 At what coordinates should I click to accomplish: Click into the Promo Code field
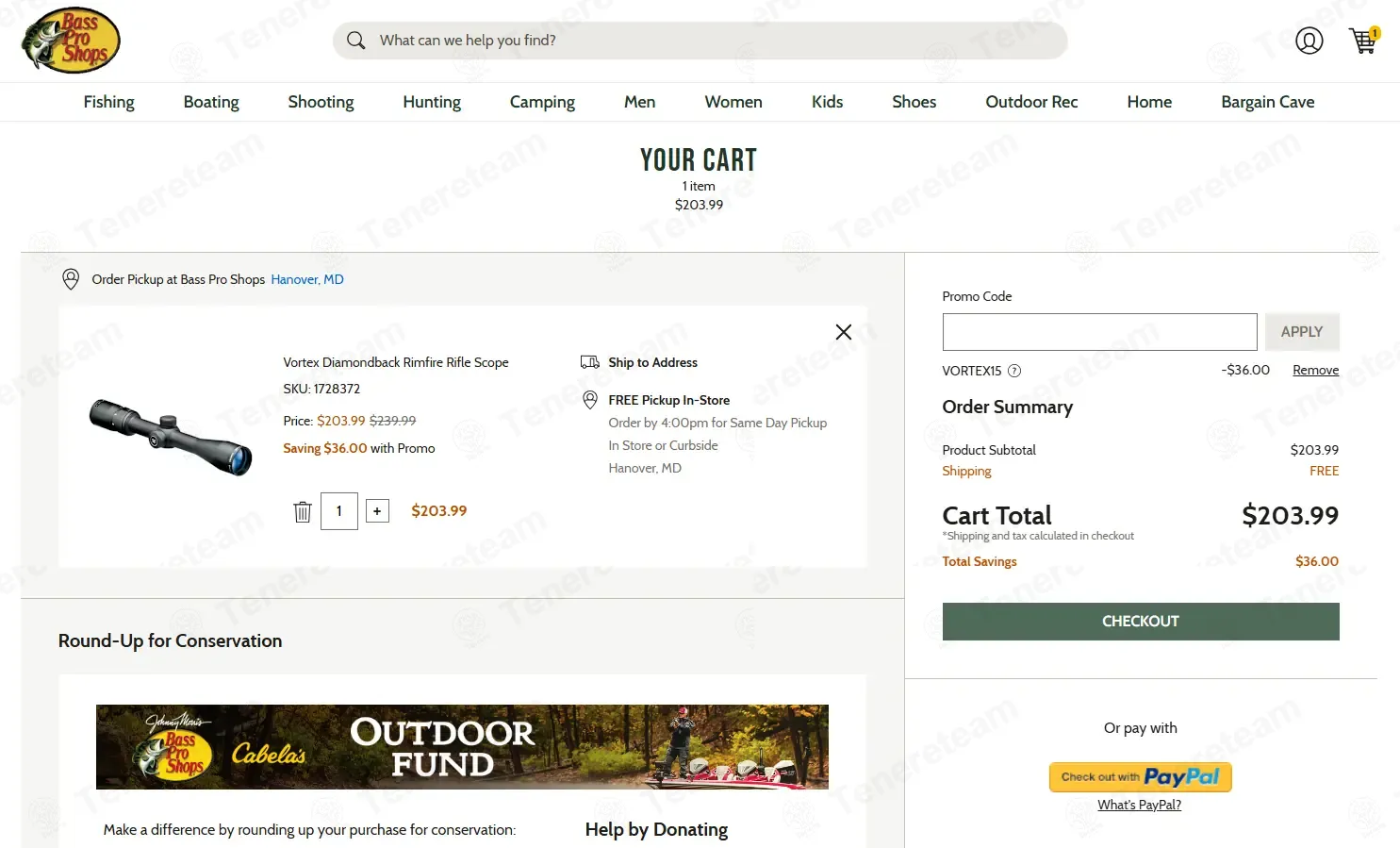coord(1099,332)
